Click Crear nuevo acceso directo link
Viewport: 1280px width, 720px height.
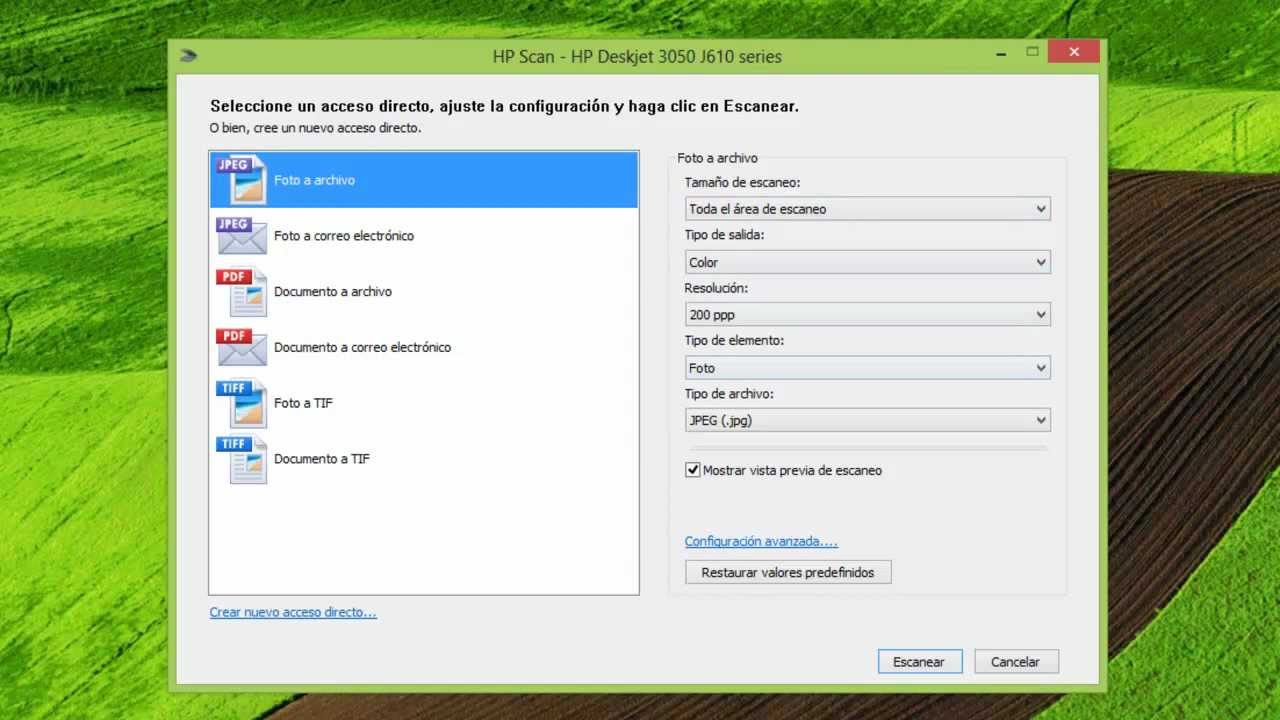tap(293, 612)
